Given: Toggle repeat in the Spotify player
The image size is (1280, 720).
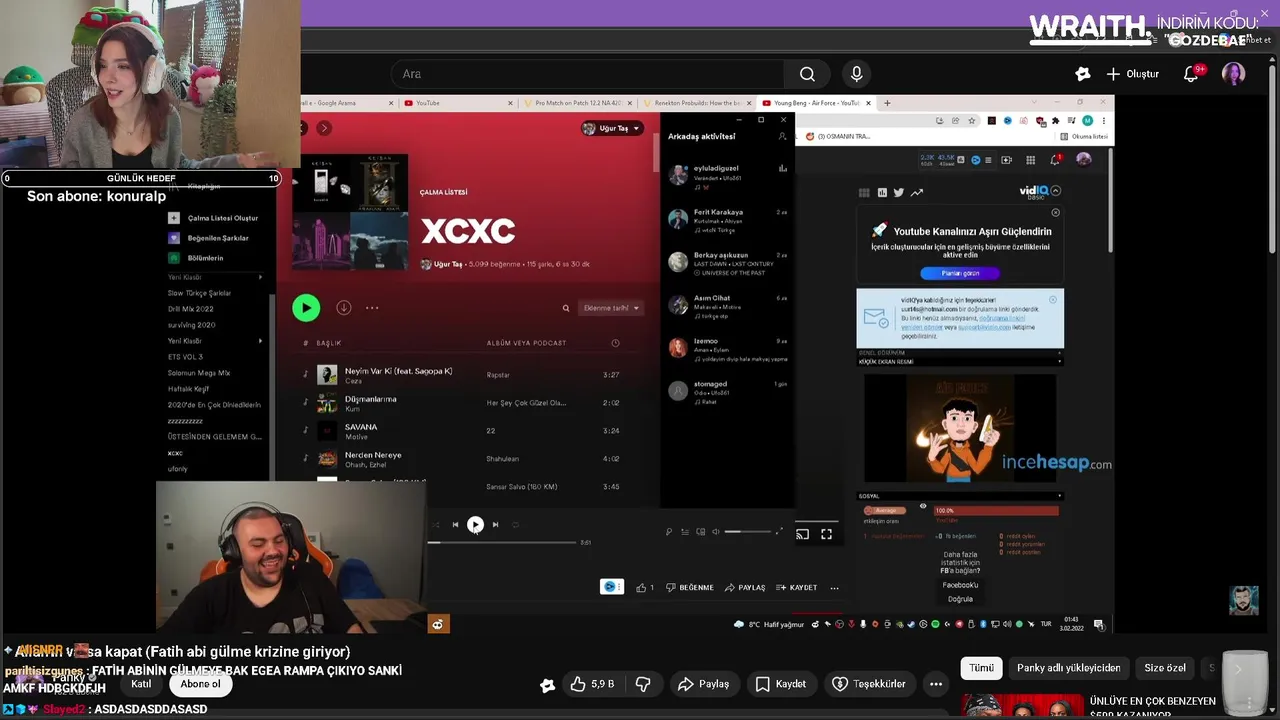Looking at the screenshot, I should coord(515,524).
